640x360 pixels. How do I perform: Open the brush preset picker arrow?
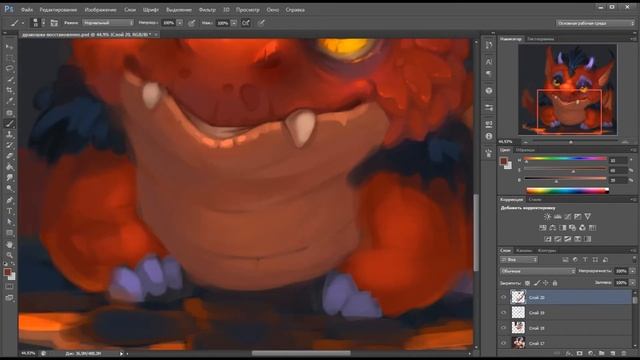tap(43, 23)
